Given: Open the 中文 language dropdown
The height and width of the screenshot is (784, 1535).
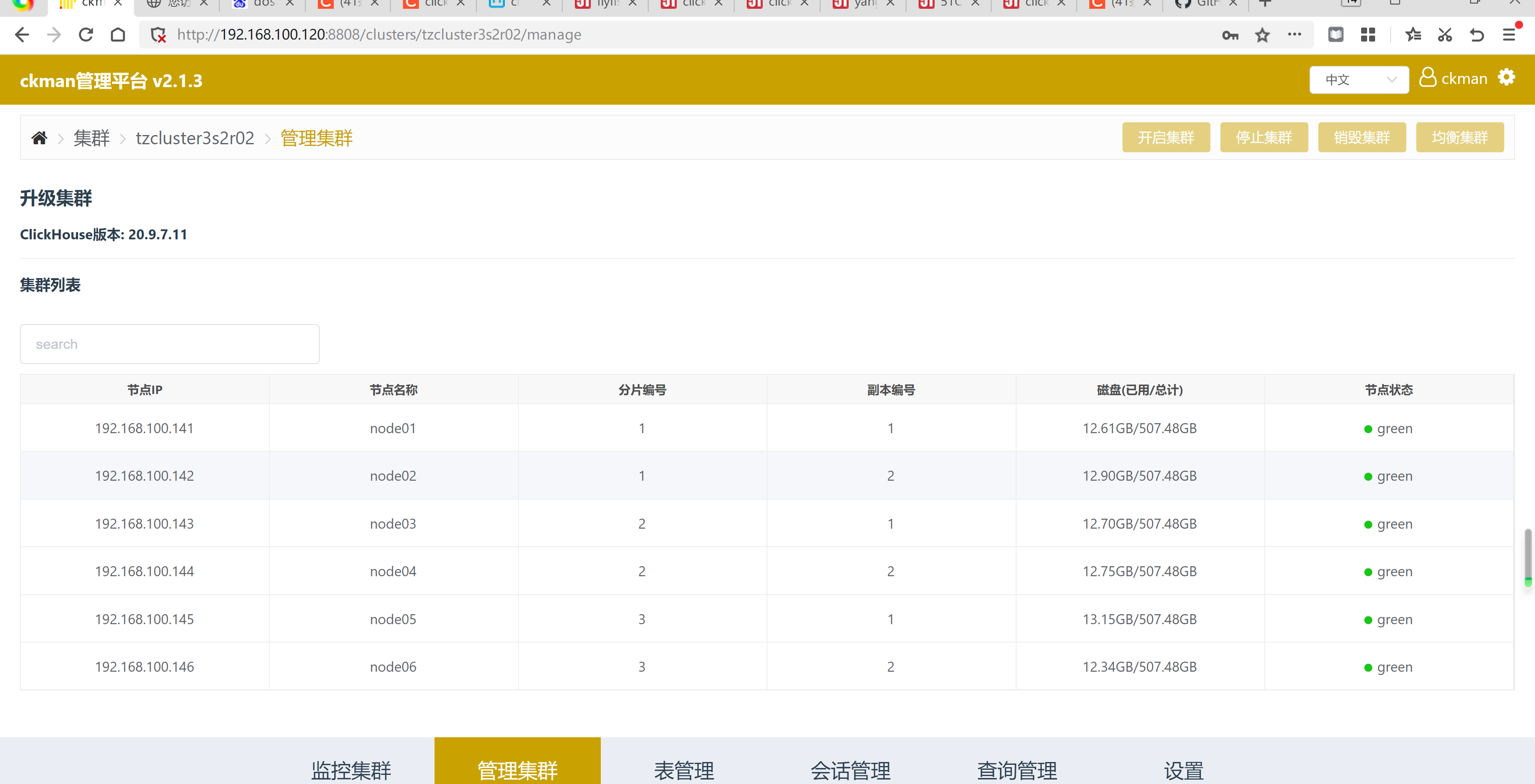Looking at the screenshot, I should click(x=1359, y=80).
